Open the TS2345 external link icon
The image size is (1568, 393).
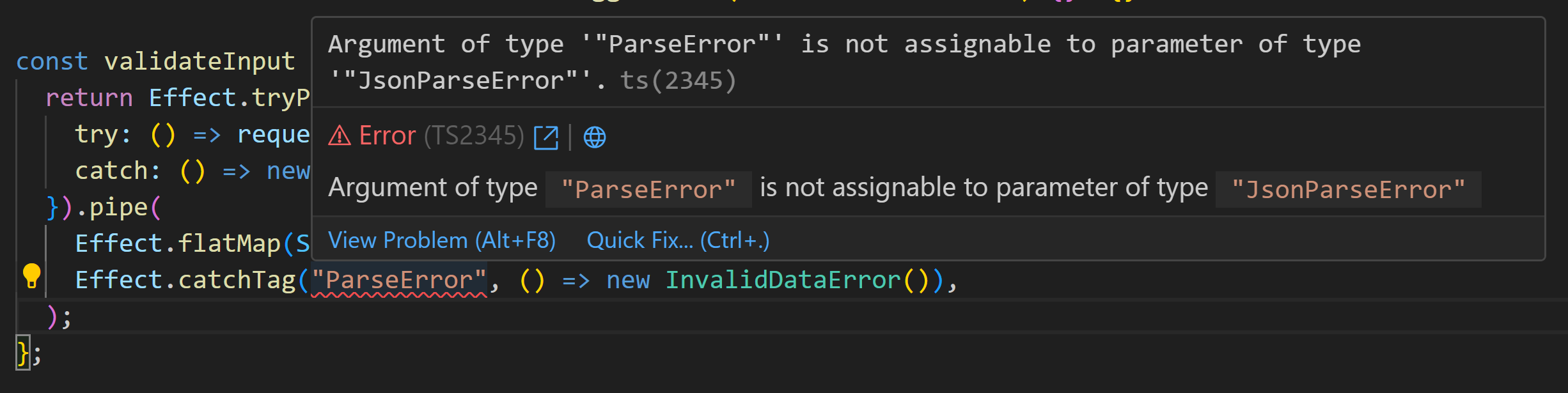pos(546,137)
